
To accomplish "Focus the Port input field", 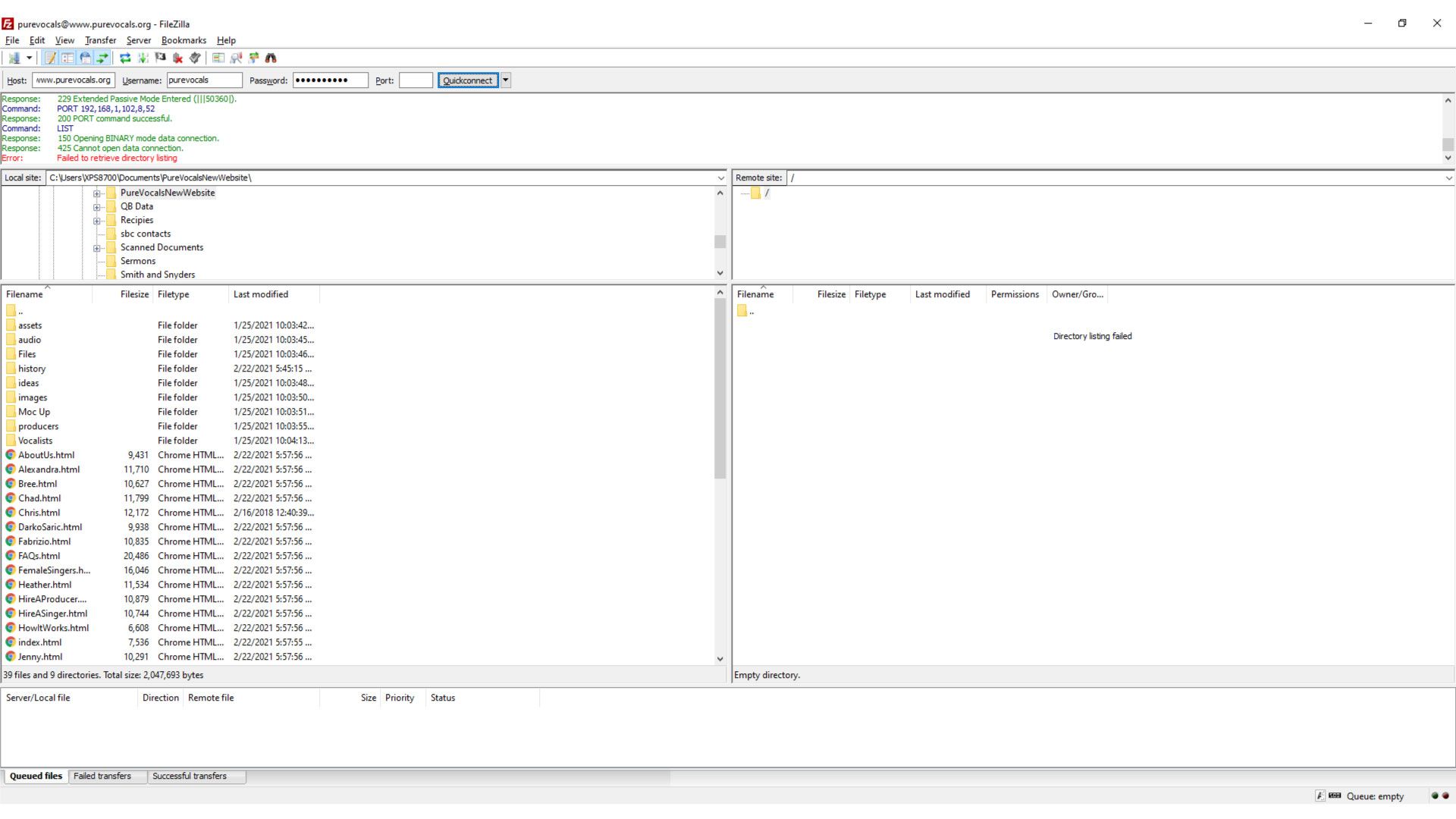I will click(416, 80).
